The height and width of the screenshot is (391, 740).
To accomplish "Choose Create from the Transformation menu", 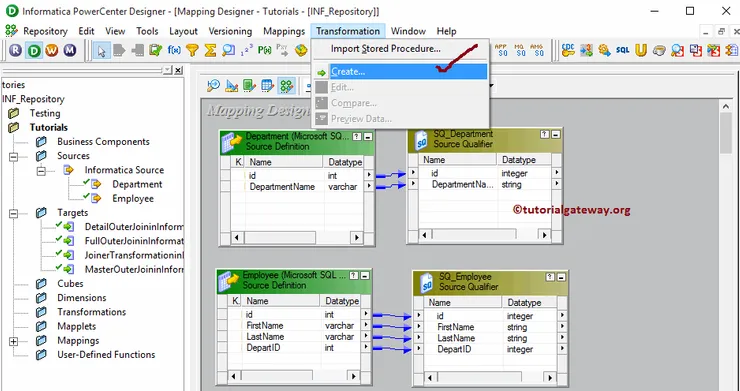I will (x=401, y=72).
